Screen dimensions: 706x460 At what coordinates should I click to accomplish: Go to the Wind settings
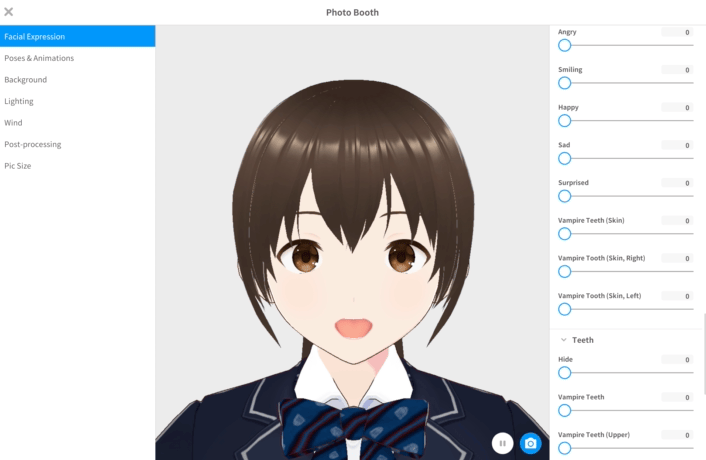coord(77,122)
